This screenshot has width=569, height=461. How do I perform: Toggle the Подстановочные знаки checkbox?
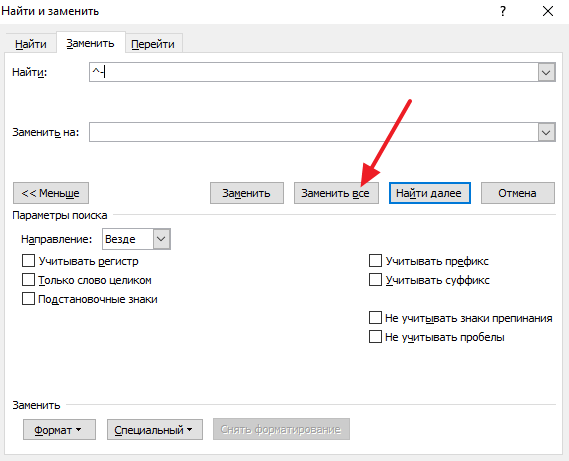point(28,299)
